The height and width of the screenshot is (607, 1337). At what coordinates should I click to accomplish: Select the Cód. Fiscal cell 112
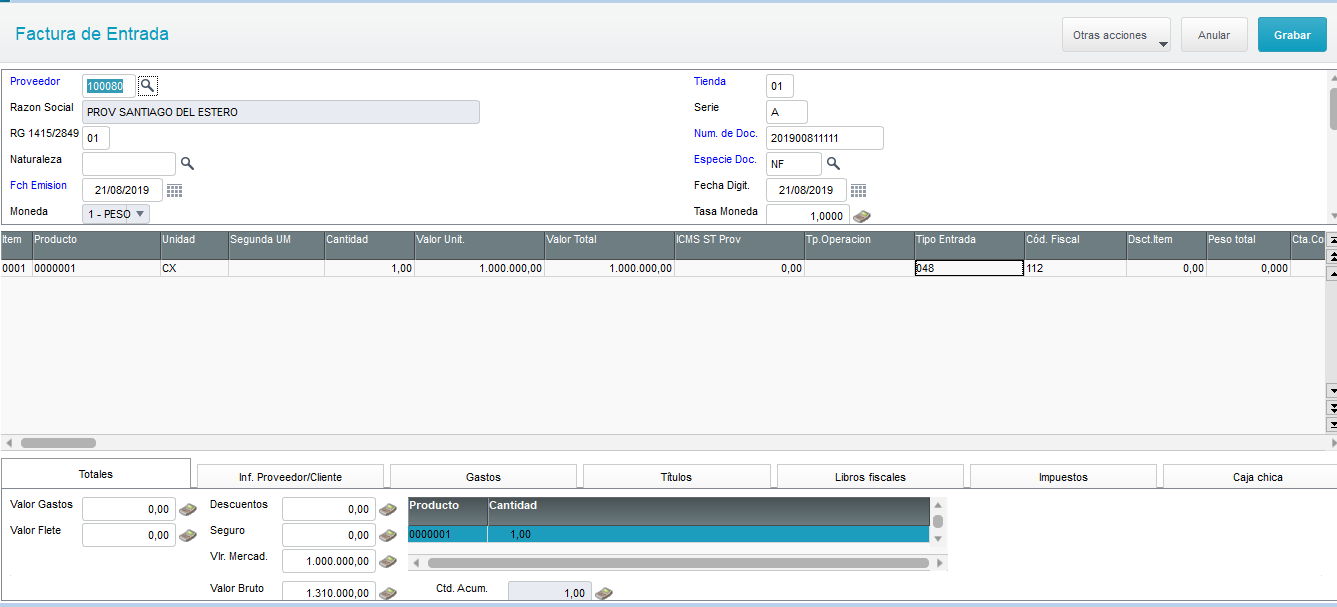pyautogui.click(x=1075, y=268)
